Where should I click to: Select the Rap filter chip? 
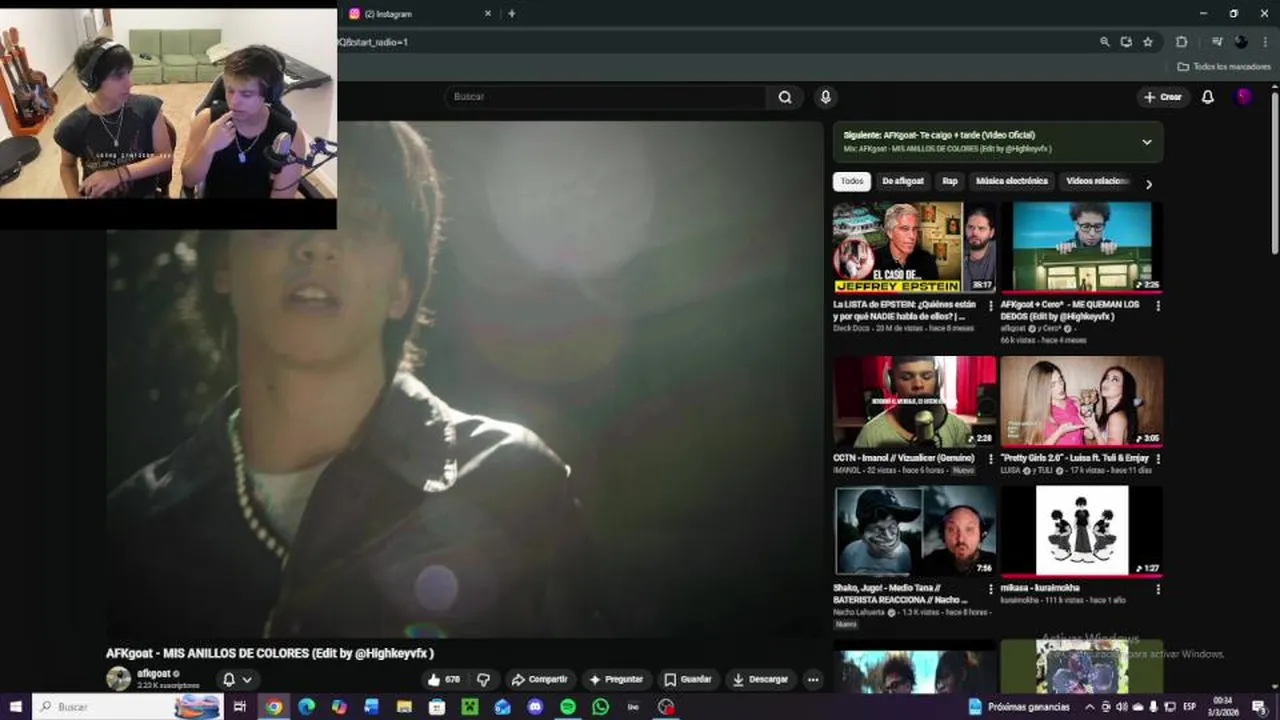point(950,181)
